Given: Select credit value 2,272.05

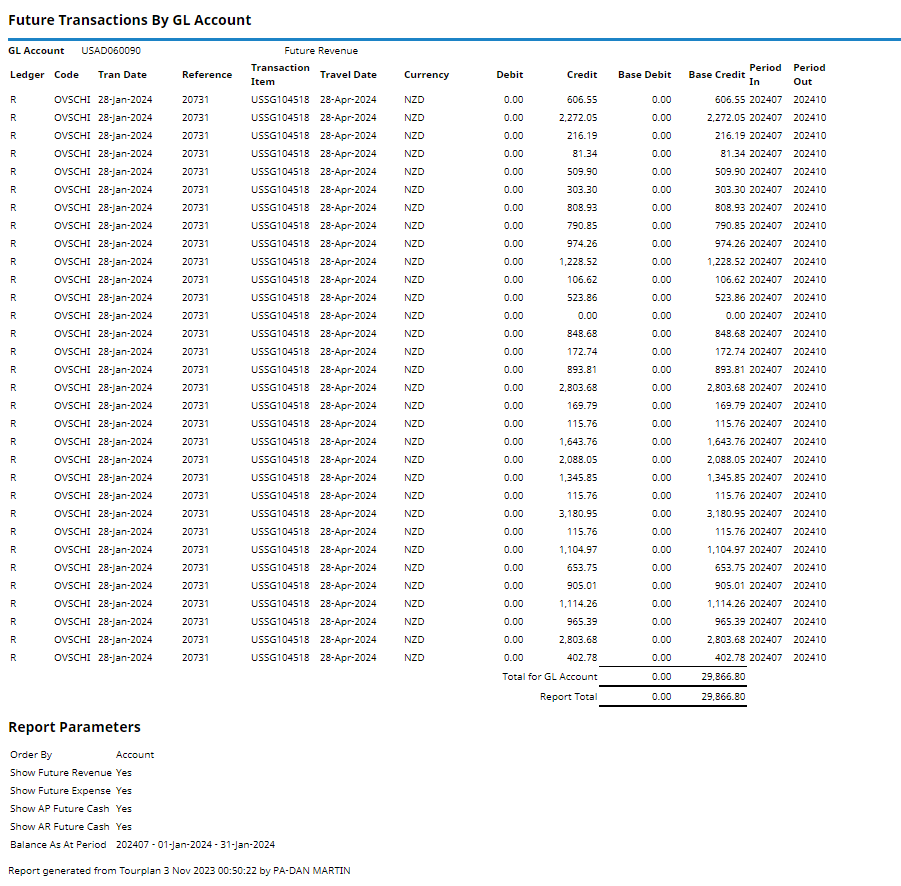Looking at the screenshot, I should pos(577,117).
